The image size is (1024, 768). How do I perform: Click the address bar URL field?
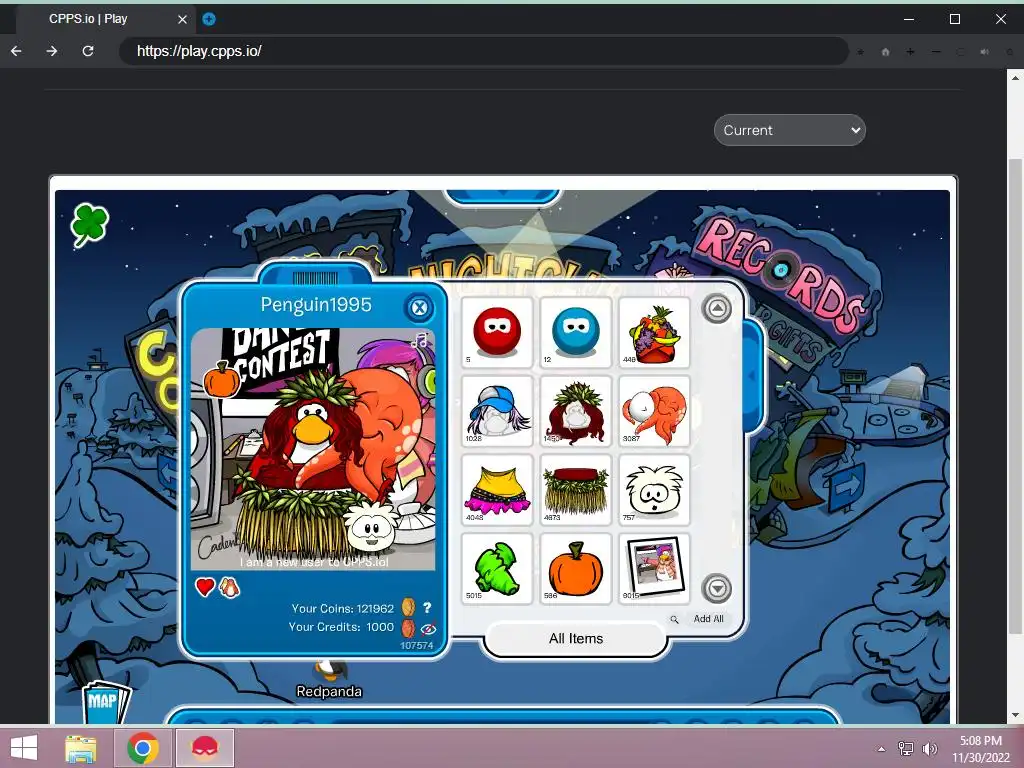tap(483, 51)
